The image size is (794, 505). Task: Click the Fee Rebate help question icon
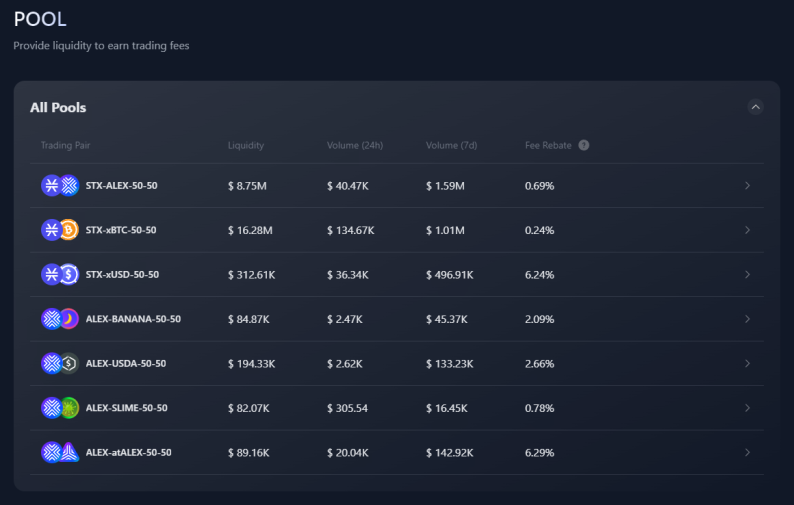[x=583, y=145]
